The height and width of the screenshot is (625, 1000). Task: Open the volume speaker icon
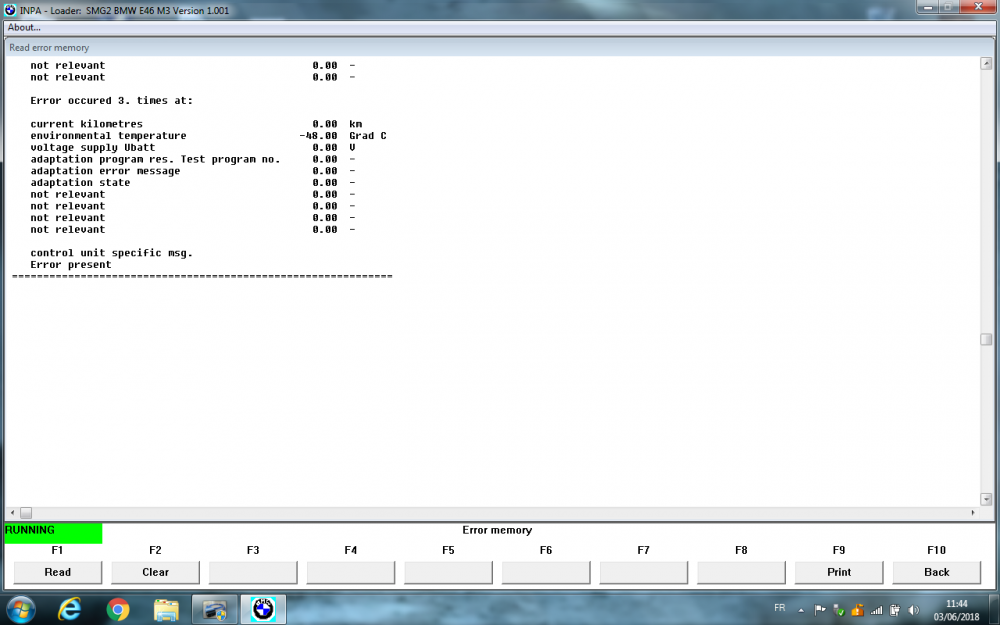(913, 610)
